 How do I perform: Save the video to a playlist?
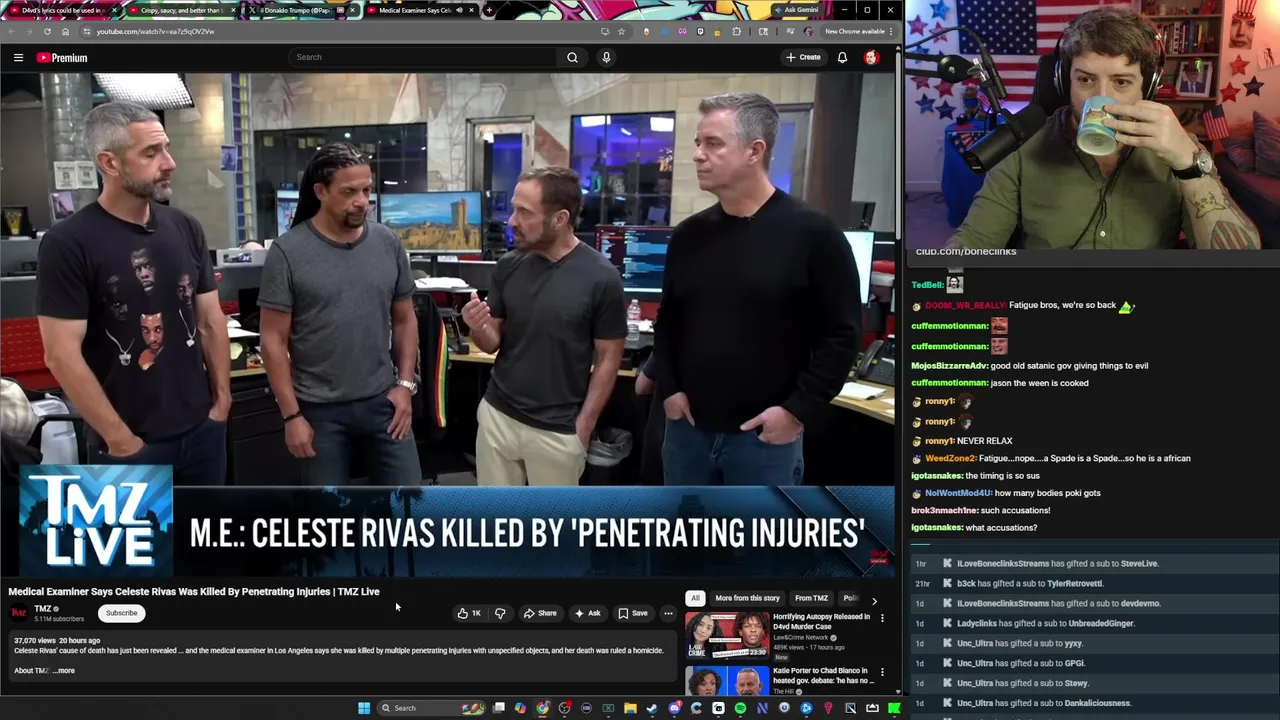[x=632, y=613]
